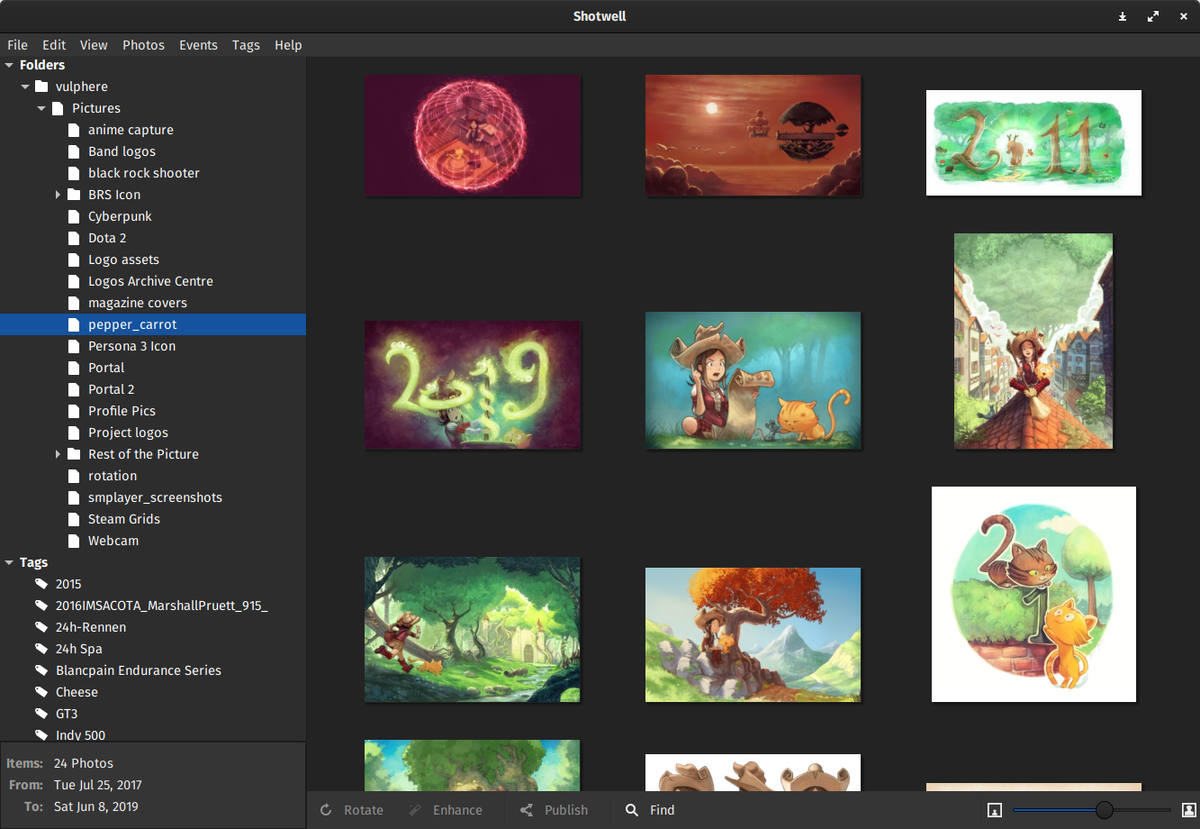Image resolution: width=1200 pixels, height=829 pixels.
Task: Select the 2011 tree numbers thumbnail
Action: click(x=1033, y=143)
